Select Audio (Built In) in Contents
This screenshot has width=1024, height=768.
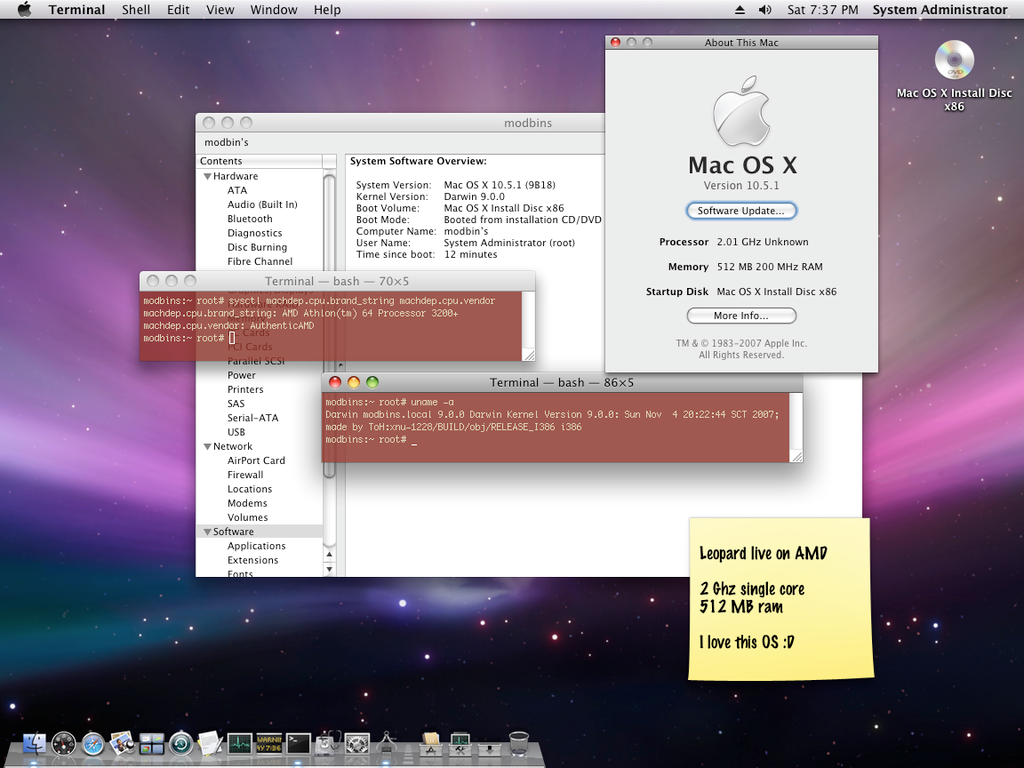262,205
